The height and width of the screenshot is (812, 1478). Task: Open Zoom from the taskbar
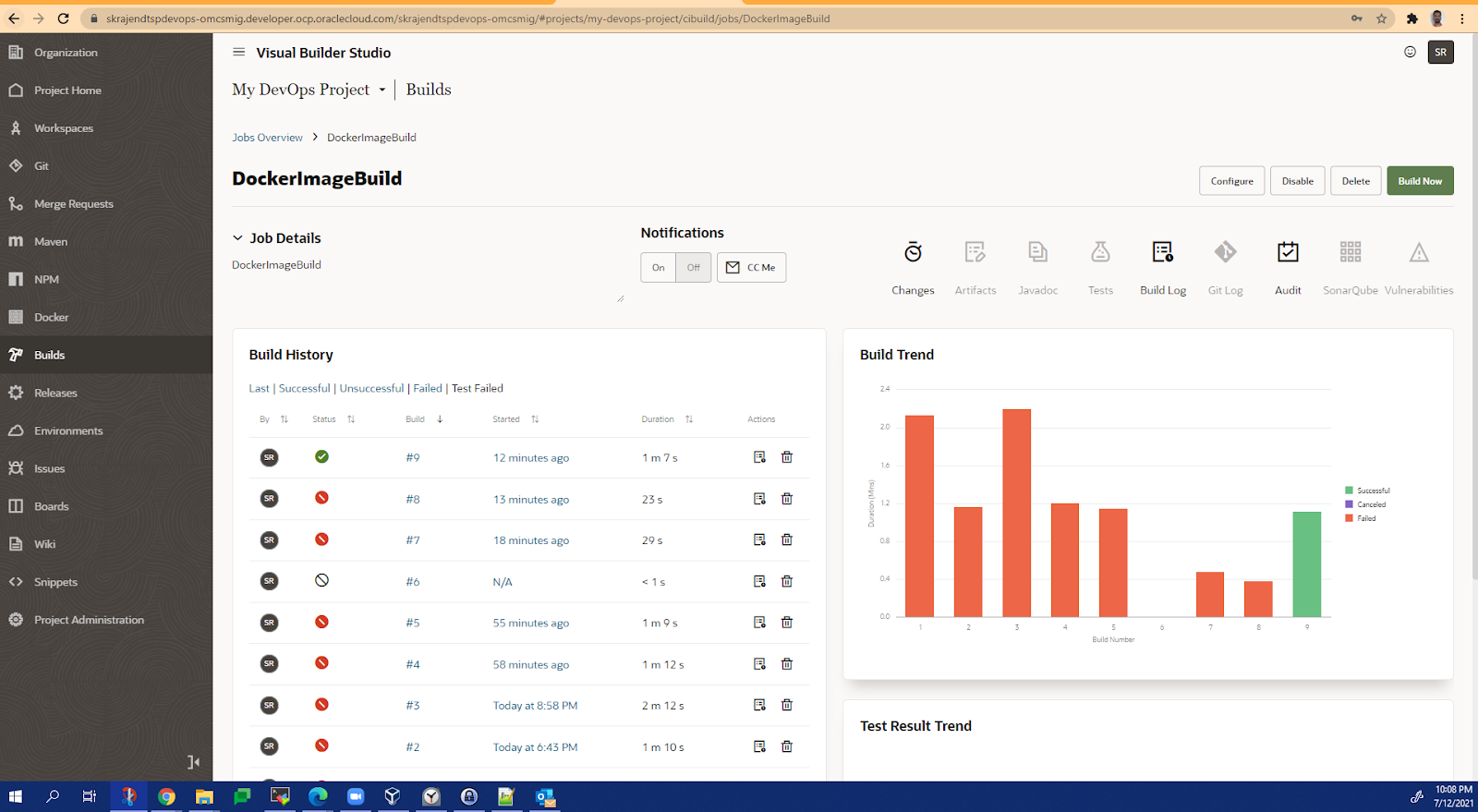[x=356, y=796]
